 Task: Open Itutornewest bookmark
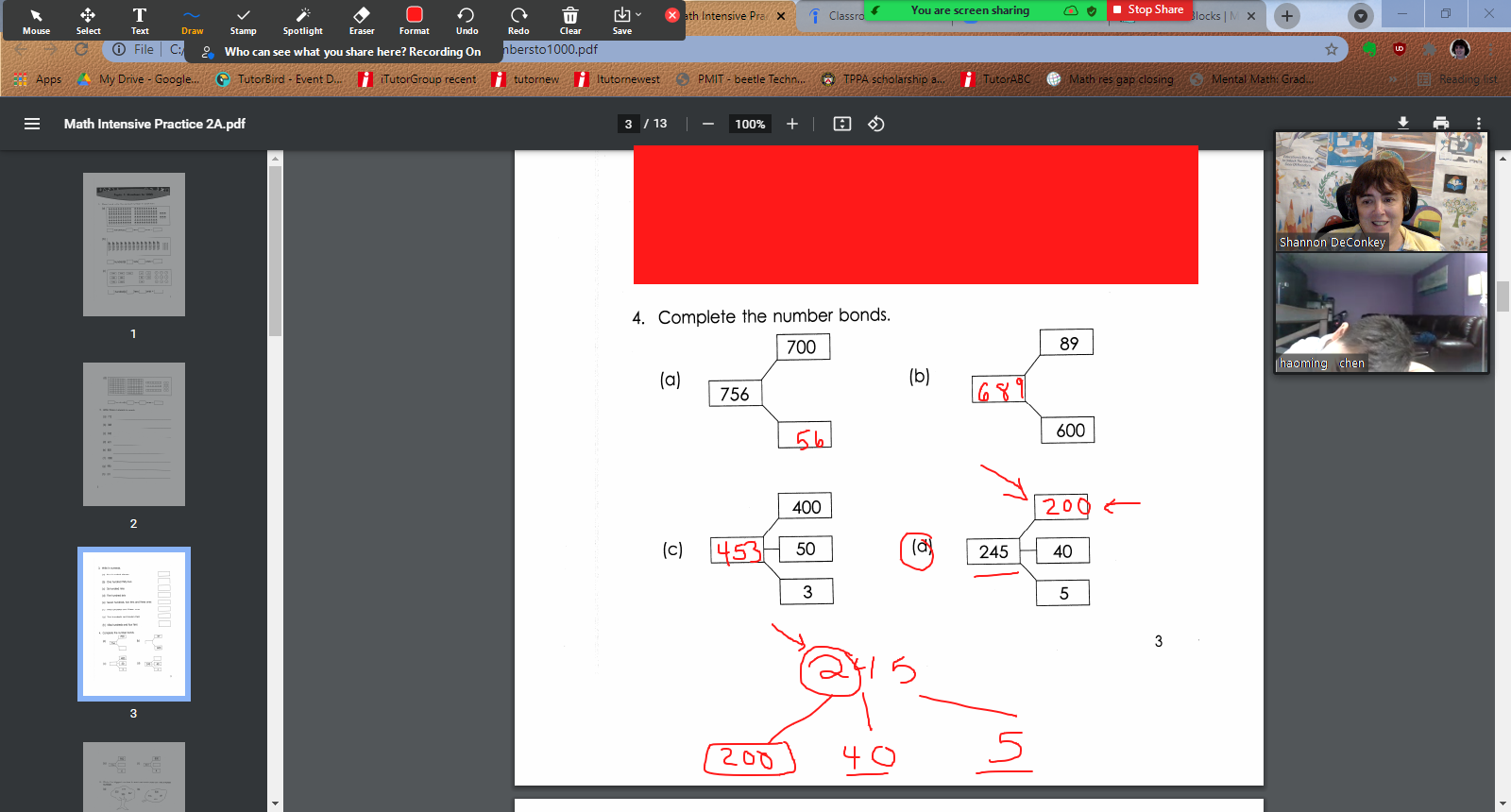point(618,79)
